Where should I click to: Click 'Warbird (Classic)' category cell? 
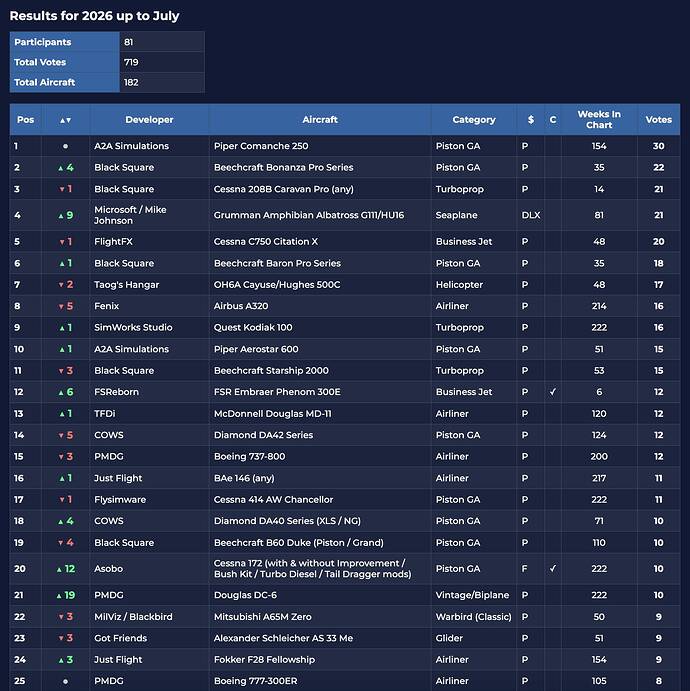[x=474, y=617]
